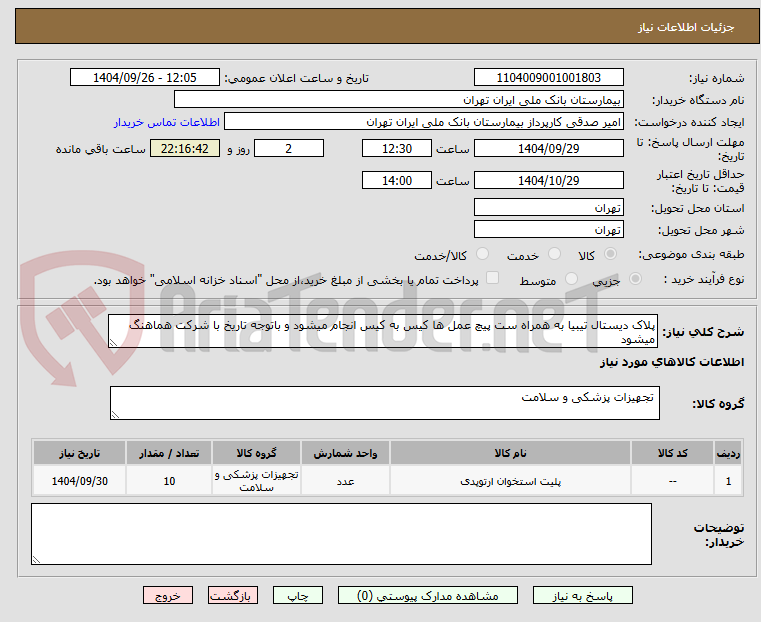Image resolution: width=761 pixels, height=622 pixels.
Task: Click the اطلاعات کالاهای مورد نیاز heading
Action: 672,362
